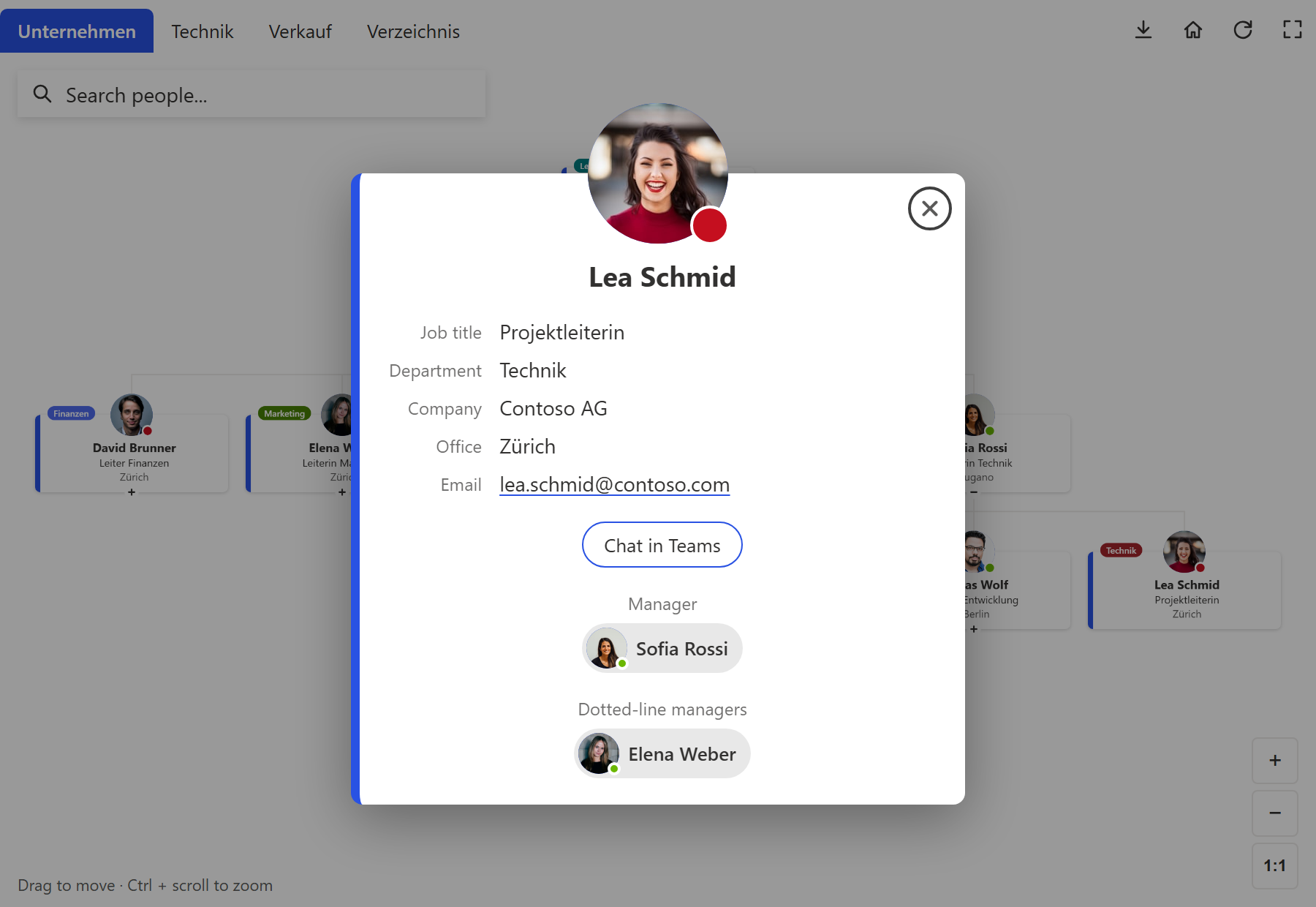Zoom in with the plus button
1316x907 pixels.
click(x=1275, y=761)
